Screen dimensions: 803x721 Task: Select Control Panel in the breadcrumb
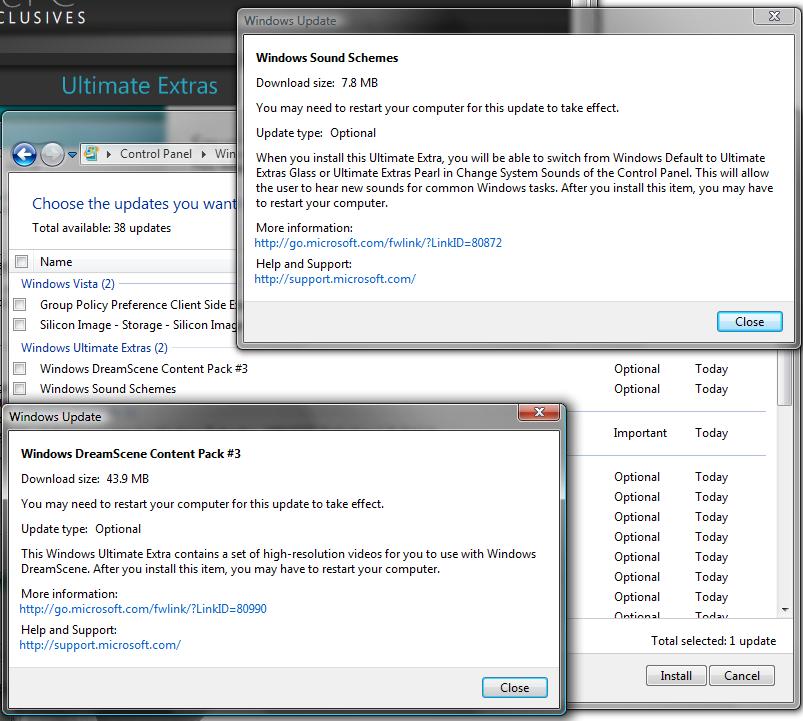(156, 154)
